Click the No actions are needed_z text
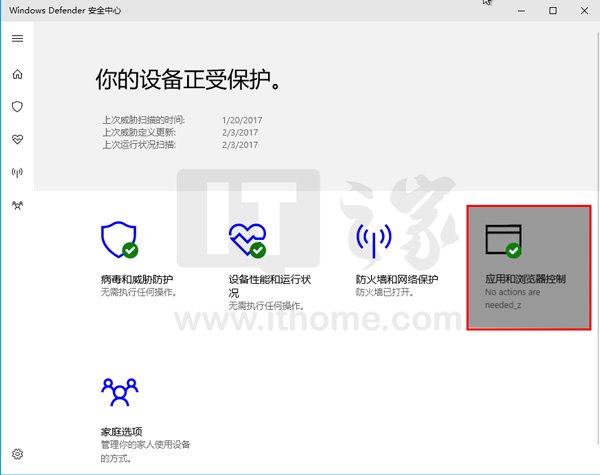 click(512, 299)
